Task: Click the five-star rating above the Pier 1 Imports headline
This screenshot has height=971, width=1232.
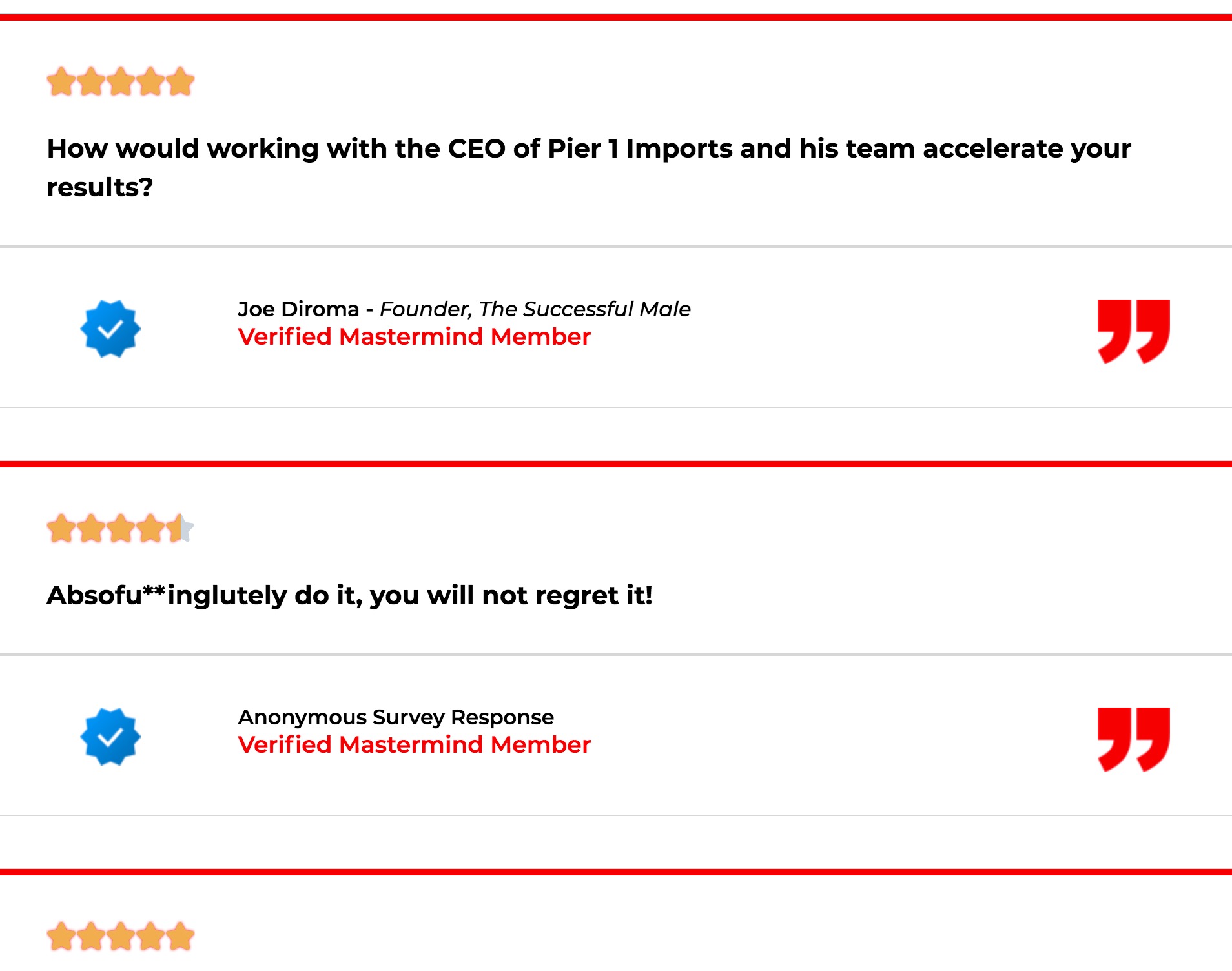Action: [121, 81]
